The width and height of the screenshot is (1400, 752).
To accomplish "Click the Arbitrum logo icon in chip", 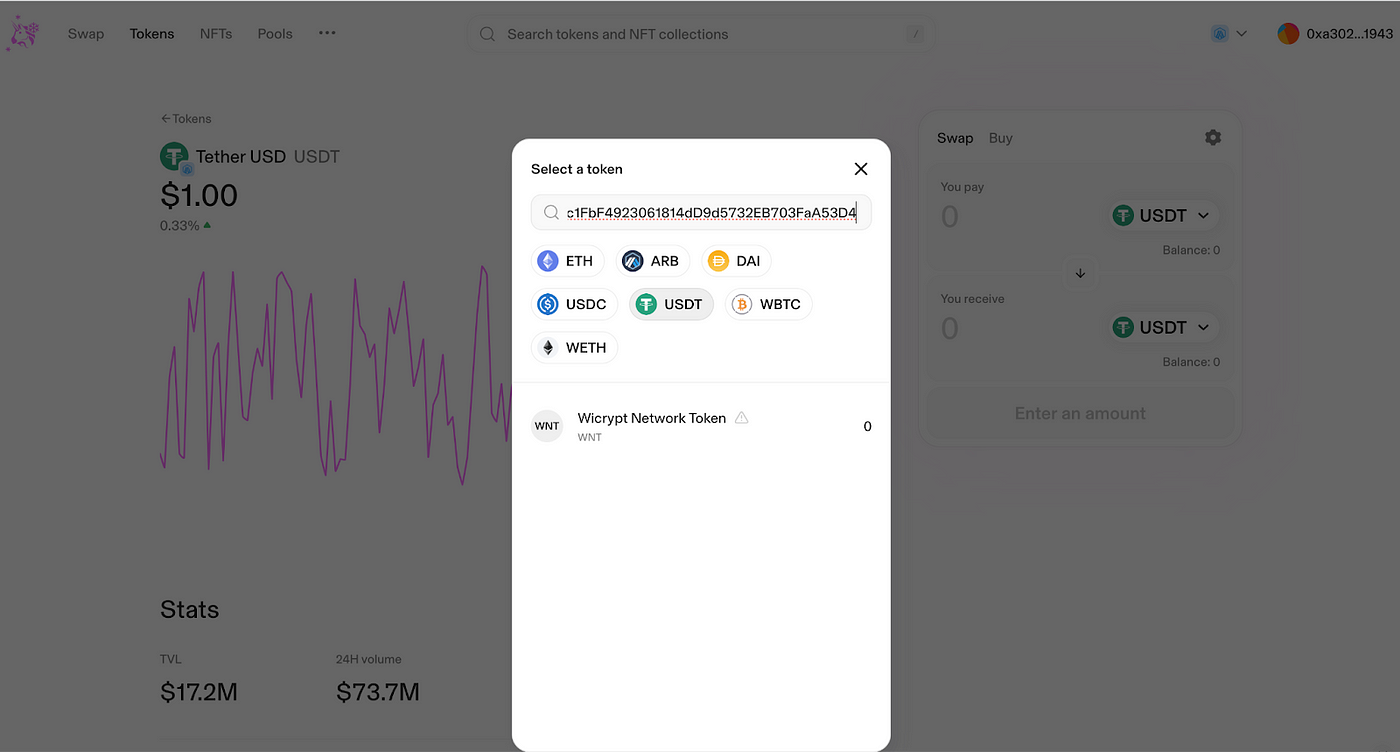I will point(632,261).
